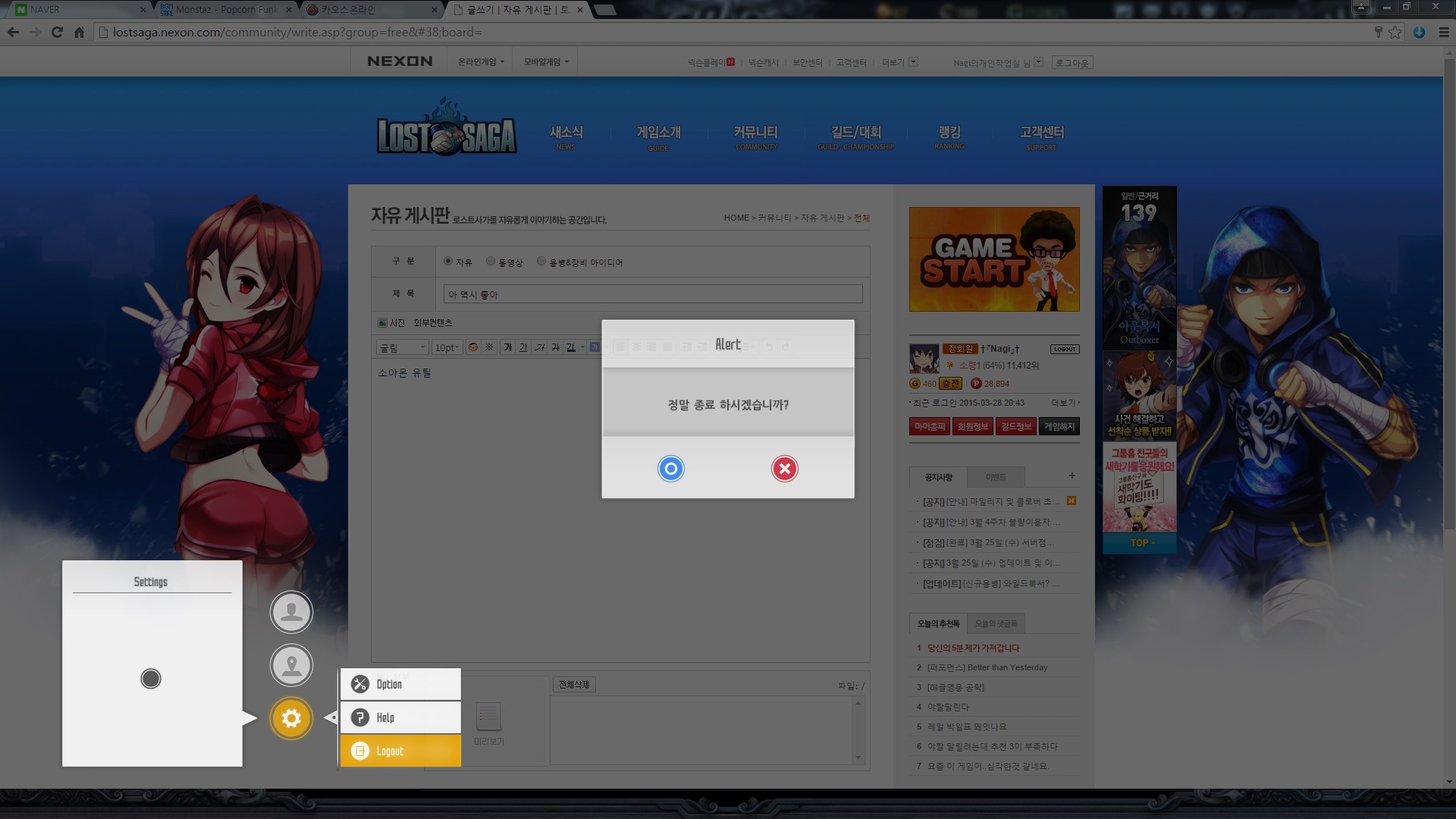Viewport: 1456px width, 819px height.
Task: Toggle italic 가 formatting
Action: pos(540,347)
